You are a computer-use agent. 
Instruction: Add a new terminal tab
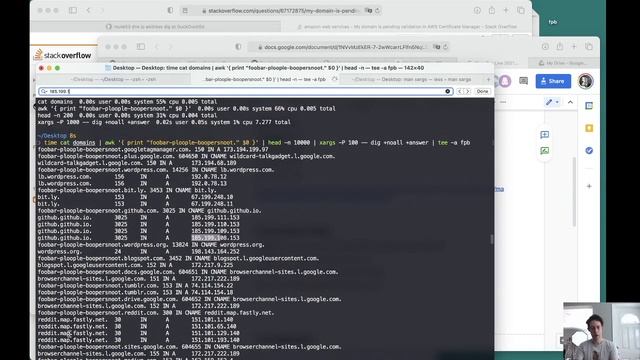coord(488,79)
